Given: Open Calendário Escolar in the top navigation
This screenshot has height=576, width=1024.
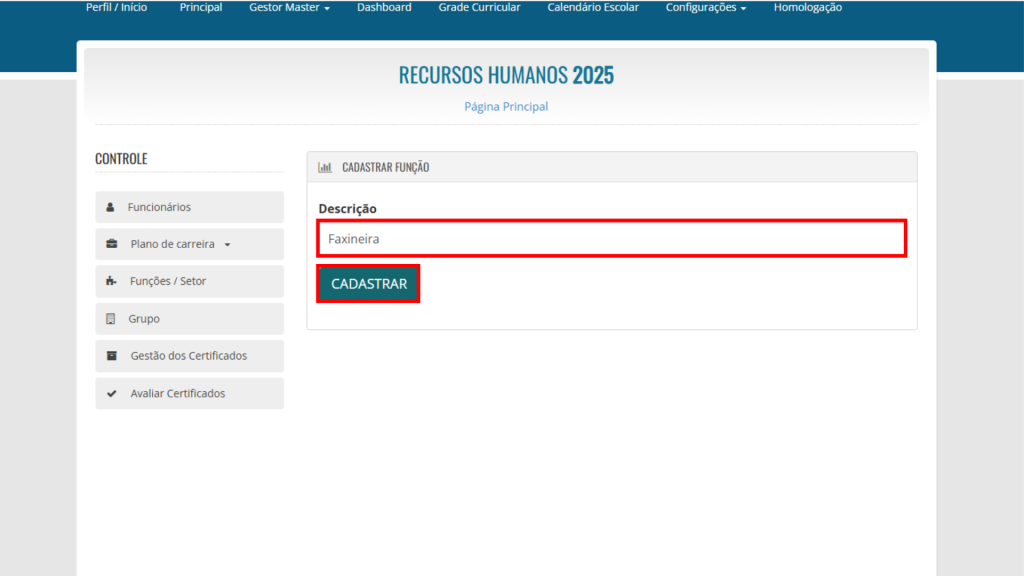Looking at the screenshot, I should 593,7.
